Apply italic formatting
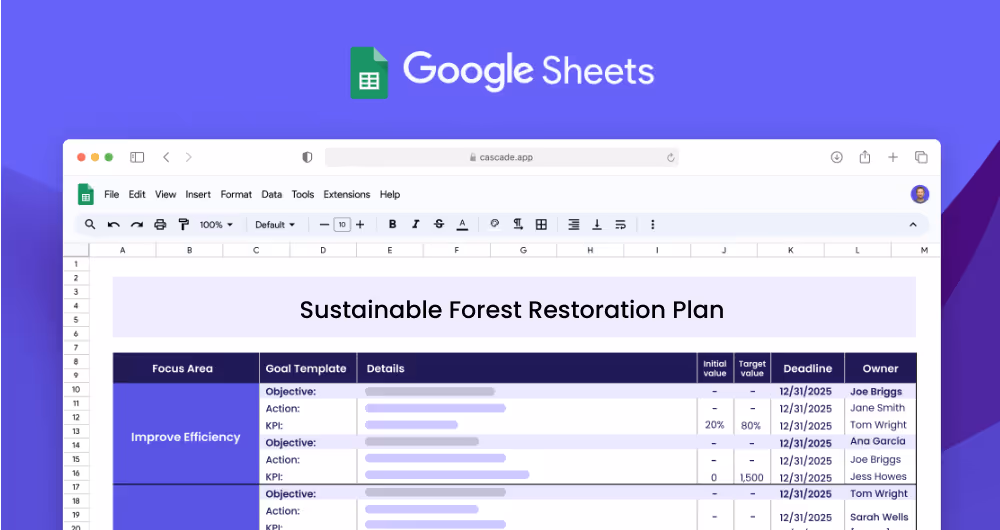 pyautogui.click(x=416, y=225)
